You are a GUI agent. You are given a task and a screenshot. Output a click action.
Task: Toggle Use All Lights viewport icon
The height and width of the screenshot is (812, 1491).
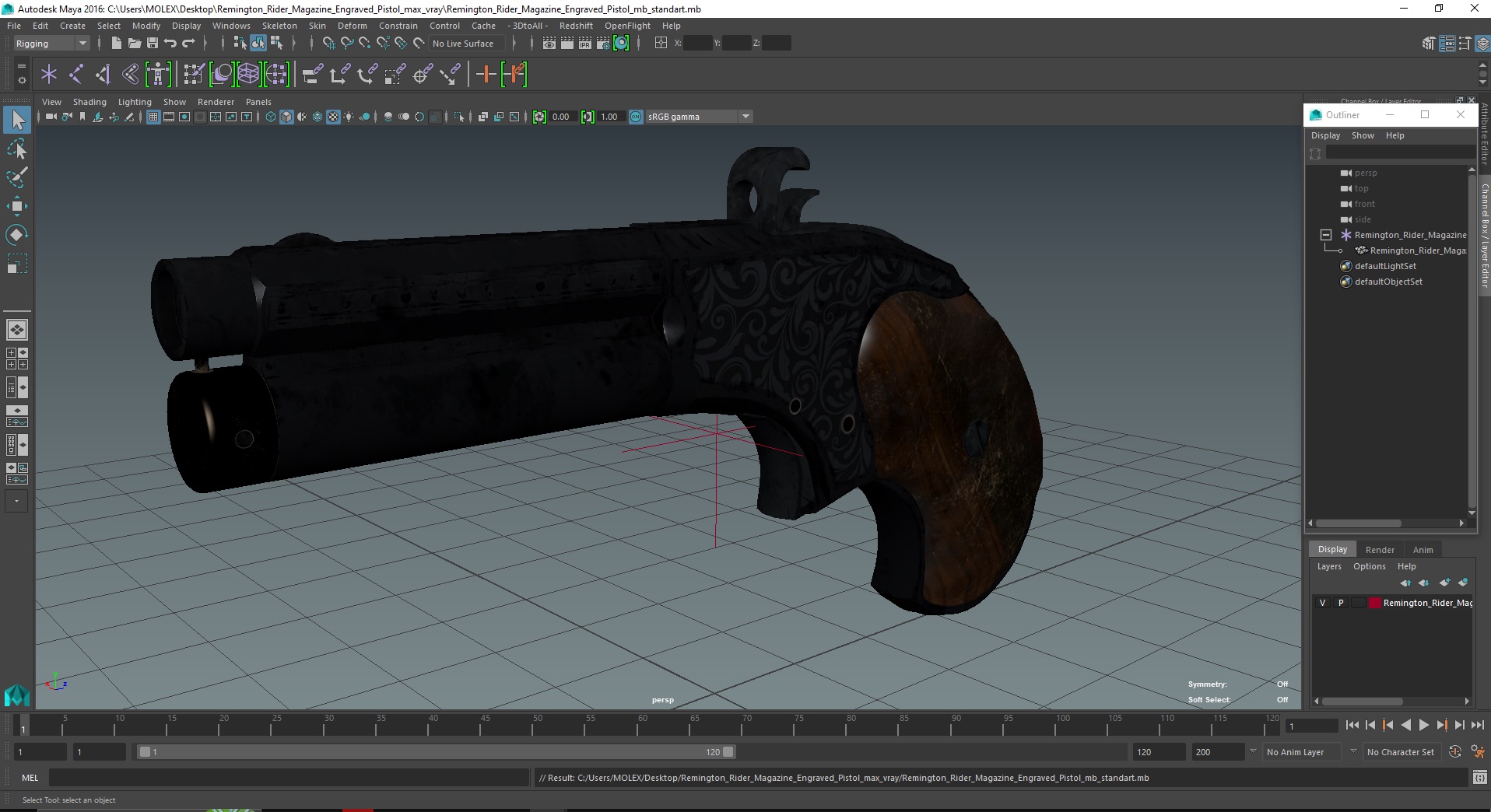[349, 117]
